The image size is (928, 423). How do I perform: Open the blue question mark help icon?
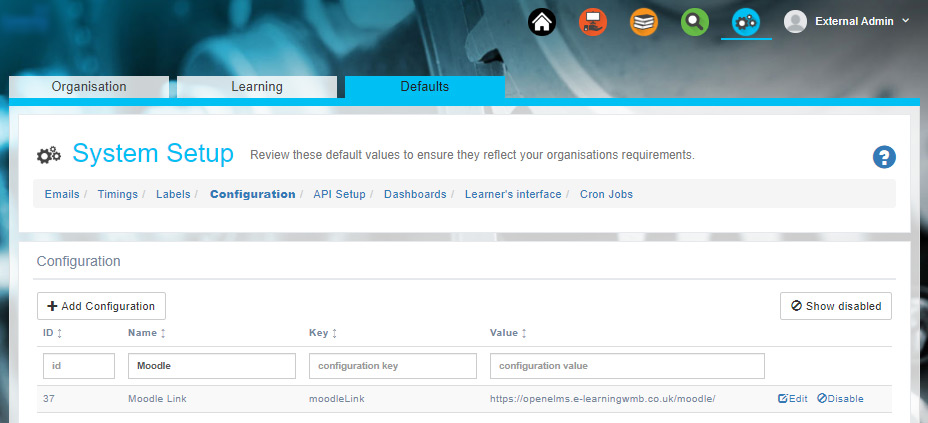click(884, 157)
